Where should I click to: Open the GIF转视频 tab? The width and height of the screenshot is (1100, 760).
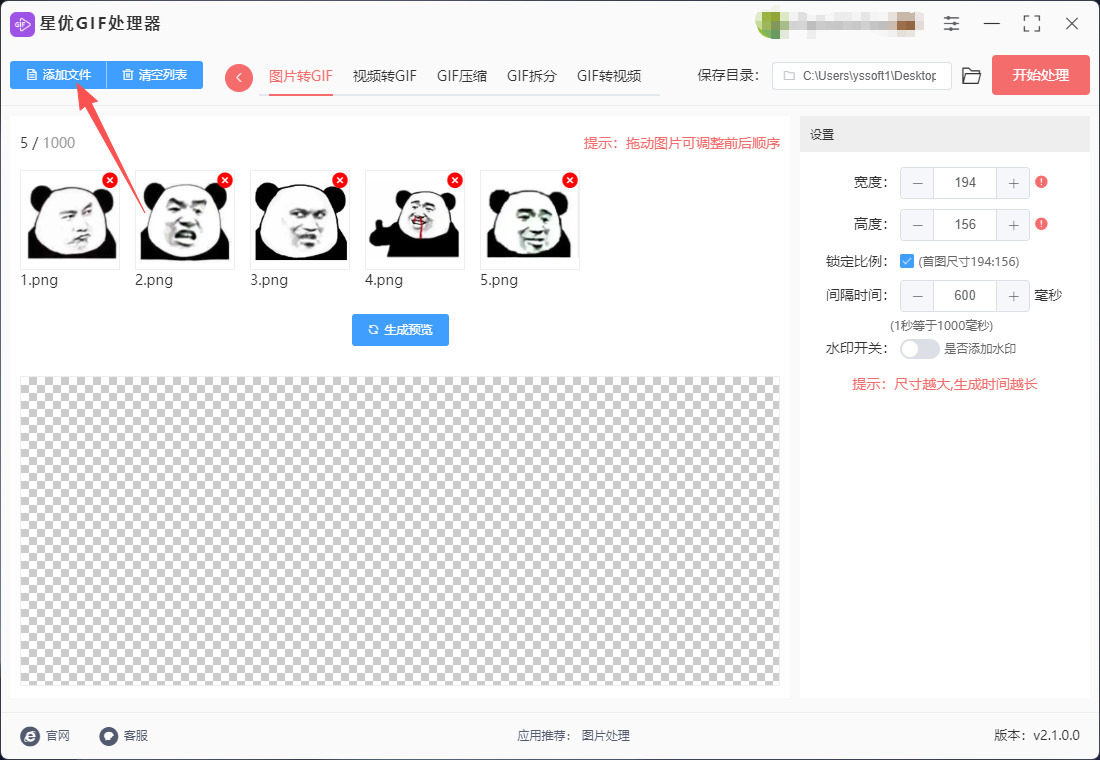(x=609, y=76)
